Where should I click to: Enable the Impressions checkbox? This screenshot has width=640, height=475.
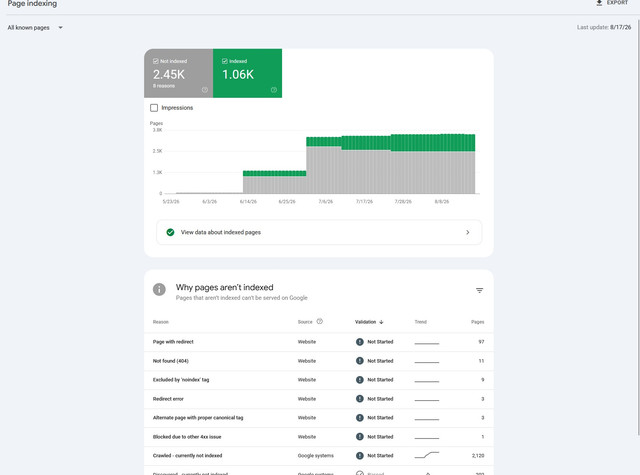pyautogui.click(x=154, y=108)
